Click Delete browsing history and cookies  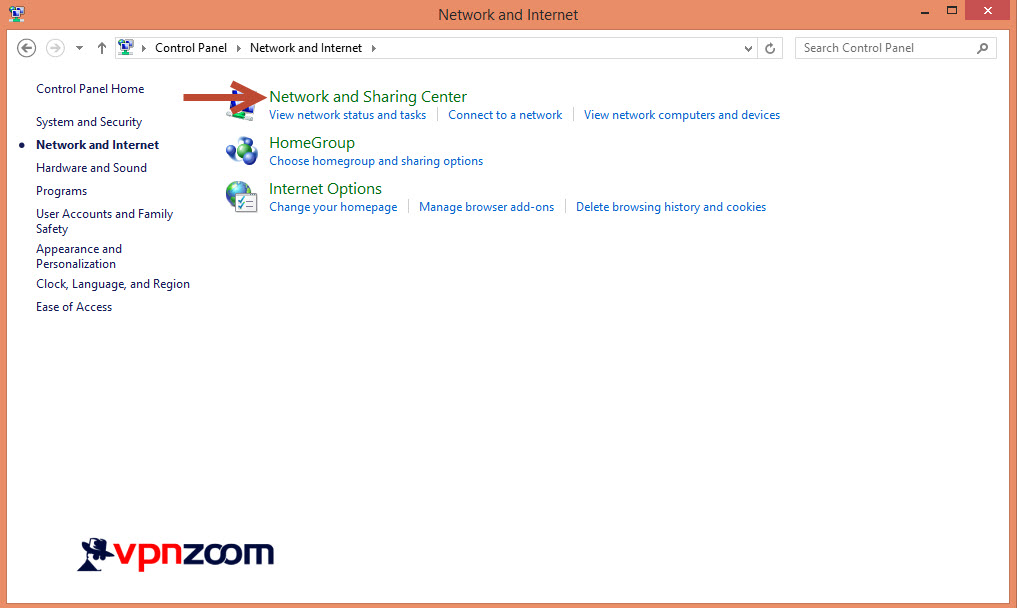point(671,207)
